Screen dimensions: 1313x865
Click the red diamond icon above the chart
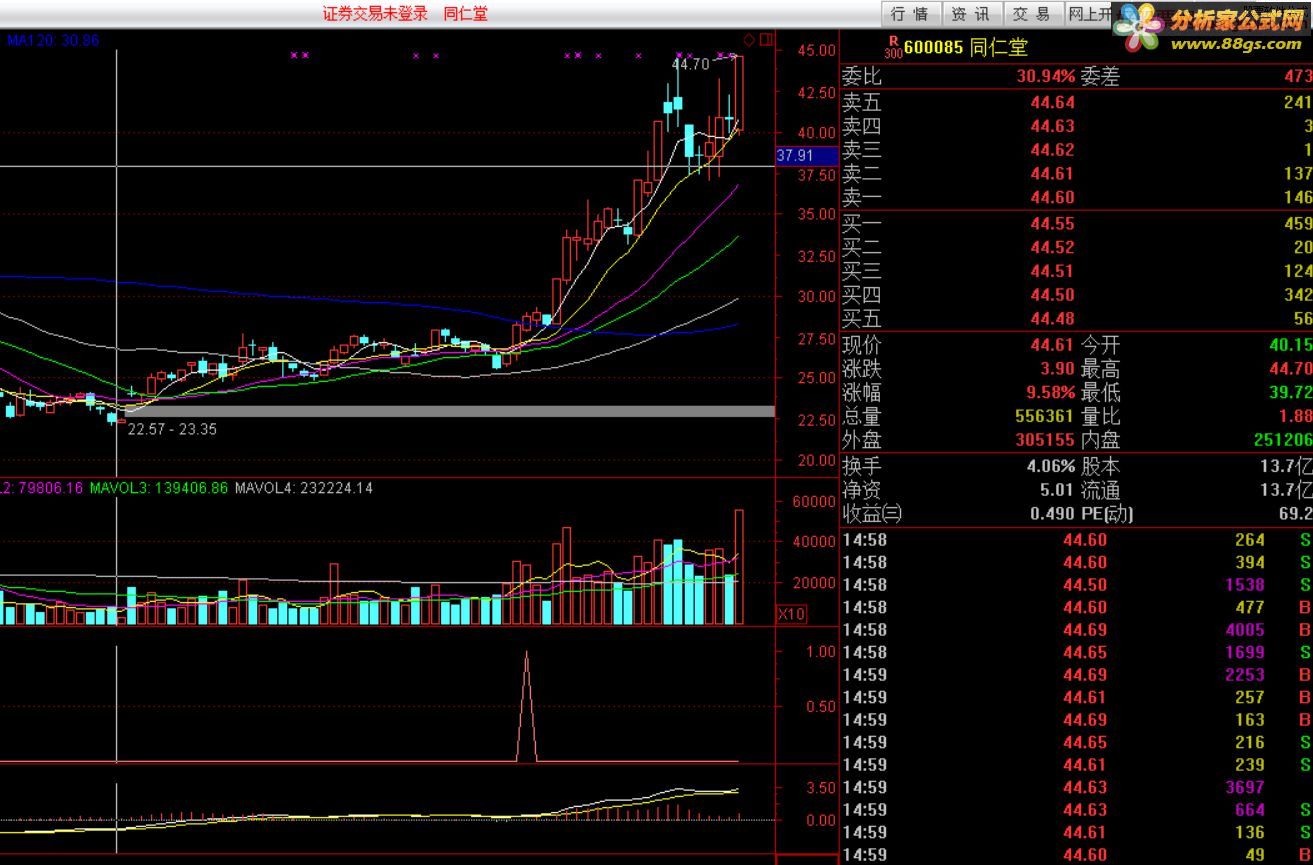749,40
